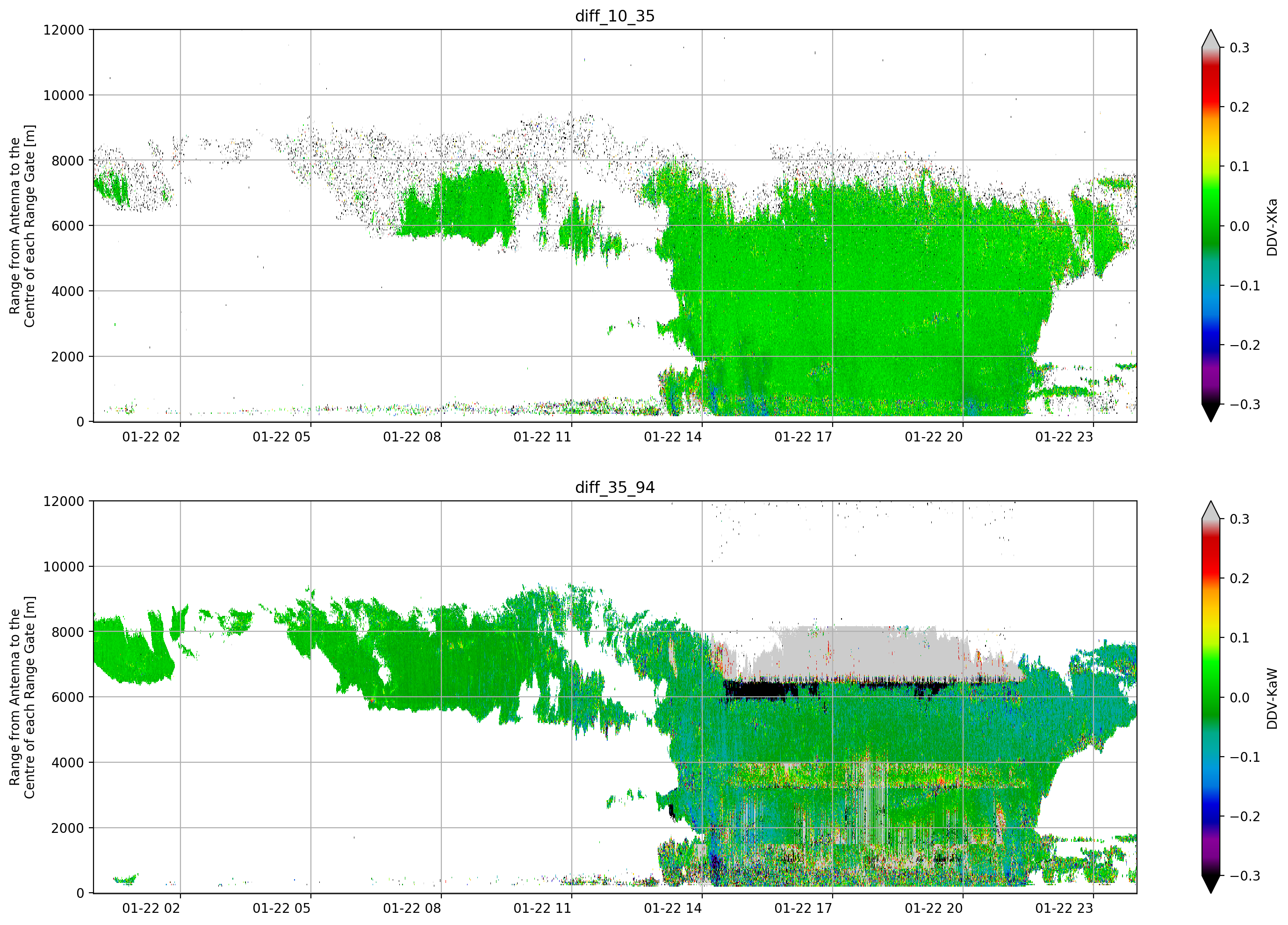Click the 0.1 tick on DDV-XKa colorbar
Screen dimensions: 1288x925
point(1239,166)
